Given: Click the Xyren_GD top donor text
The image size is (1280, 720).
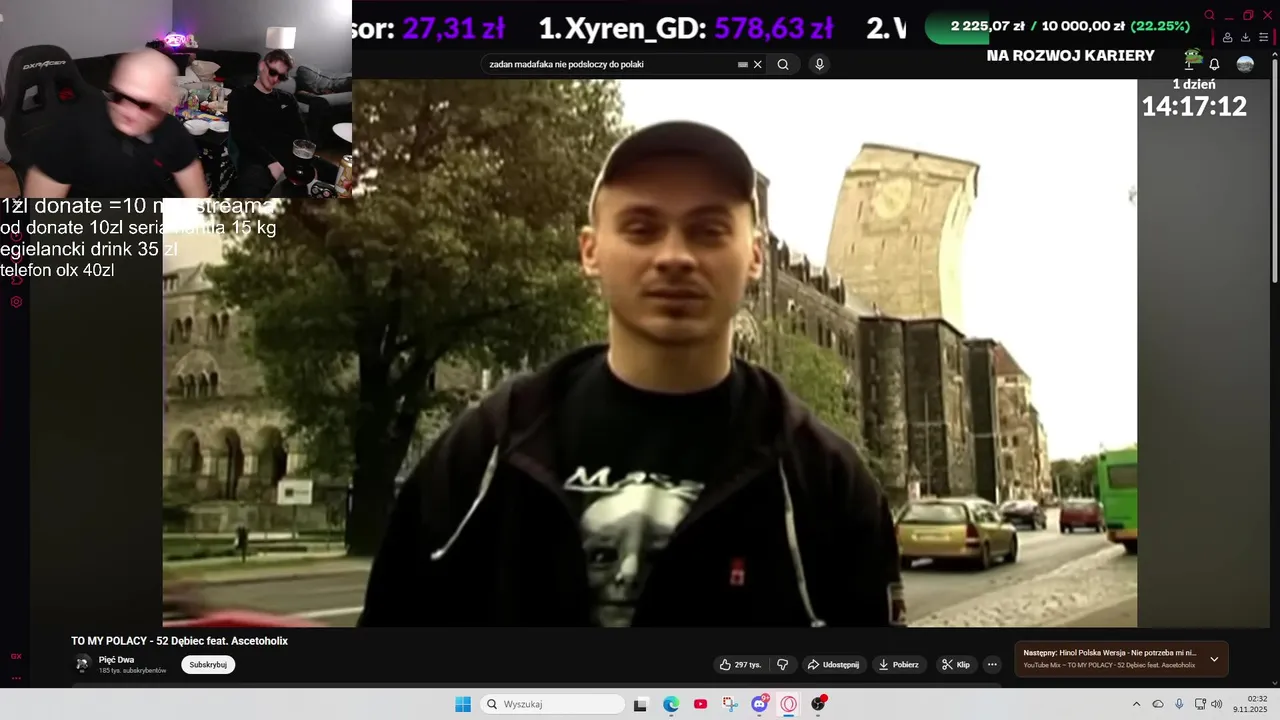Looking at the screenshot, I should pos(686,29).
